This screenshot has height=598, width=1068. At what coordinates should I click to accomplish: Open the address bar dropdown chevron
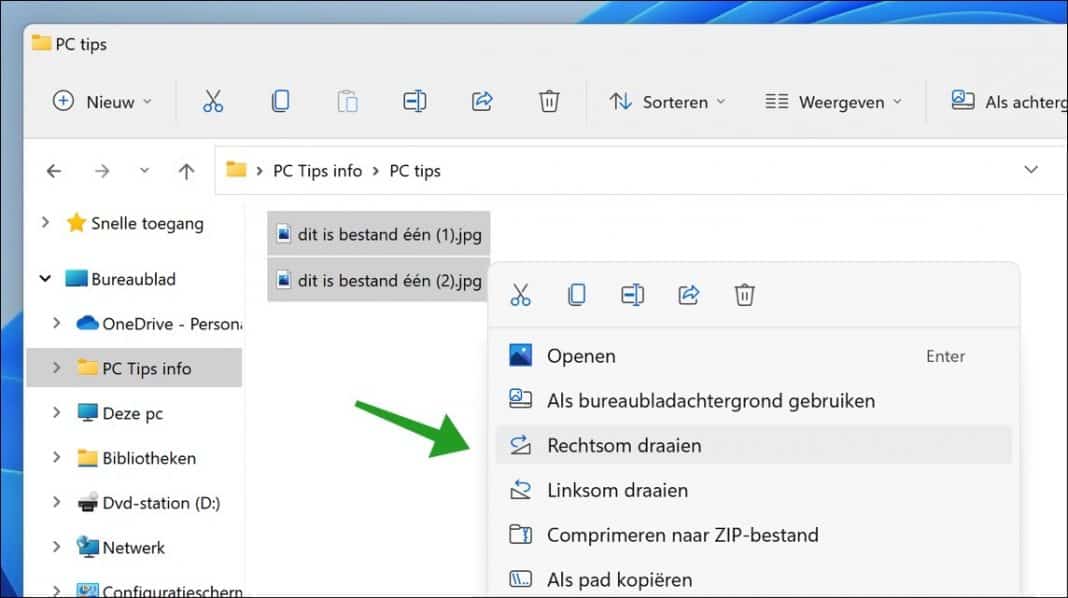click(1032, 170)
